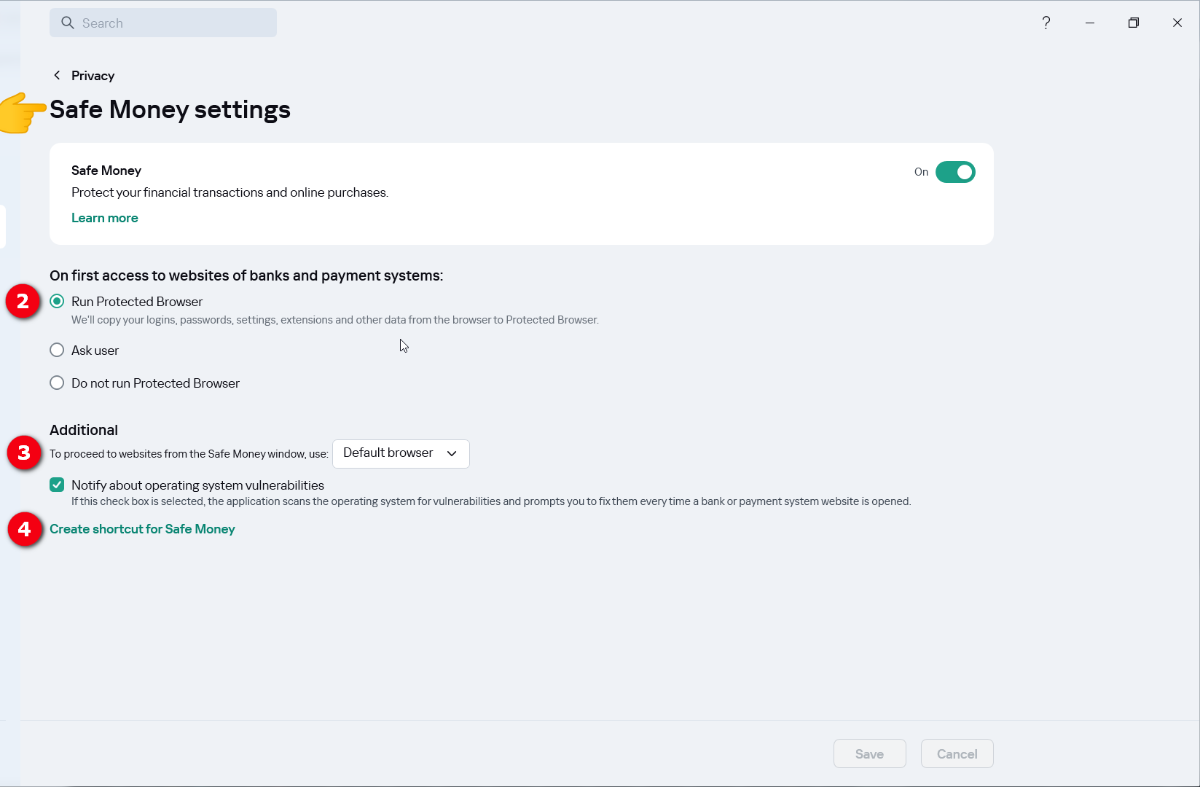Click red numbered marker 2
The image size is (1200, 787).
[23, 302]
